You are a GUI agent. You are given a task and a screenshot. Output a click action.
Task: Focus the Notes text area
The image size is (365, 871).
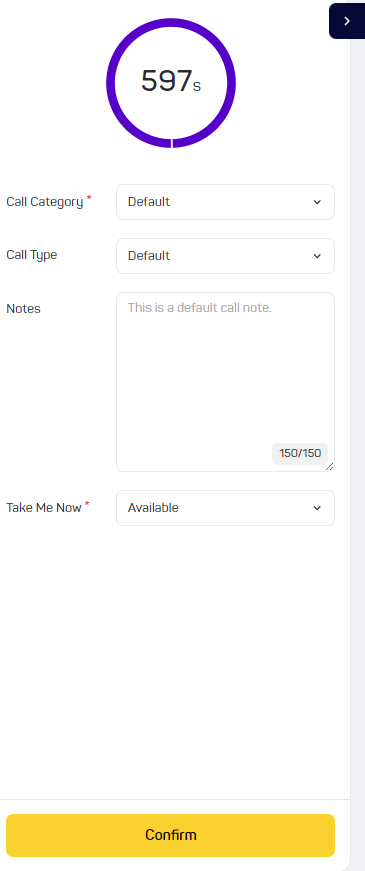[x=226, y=382]
